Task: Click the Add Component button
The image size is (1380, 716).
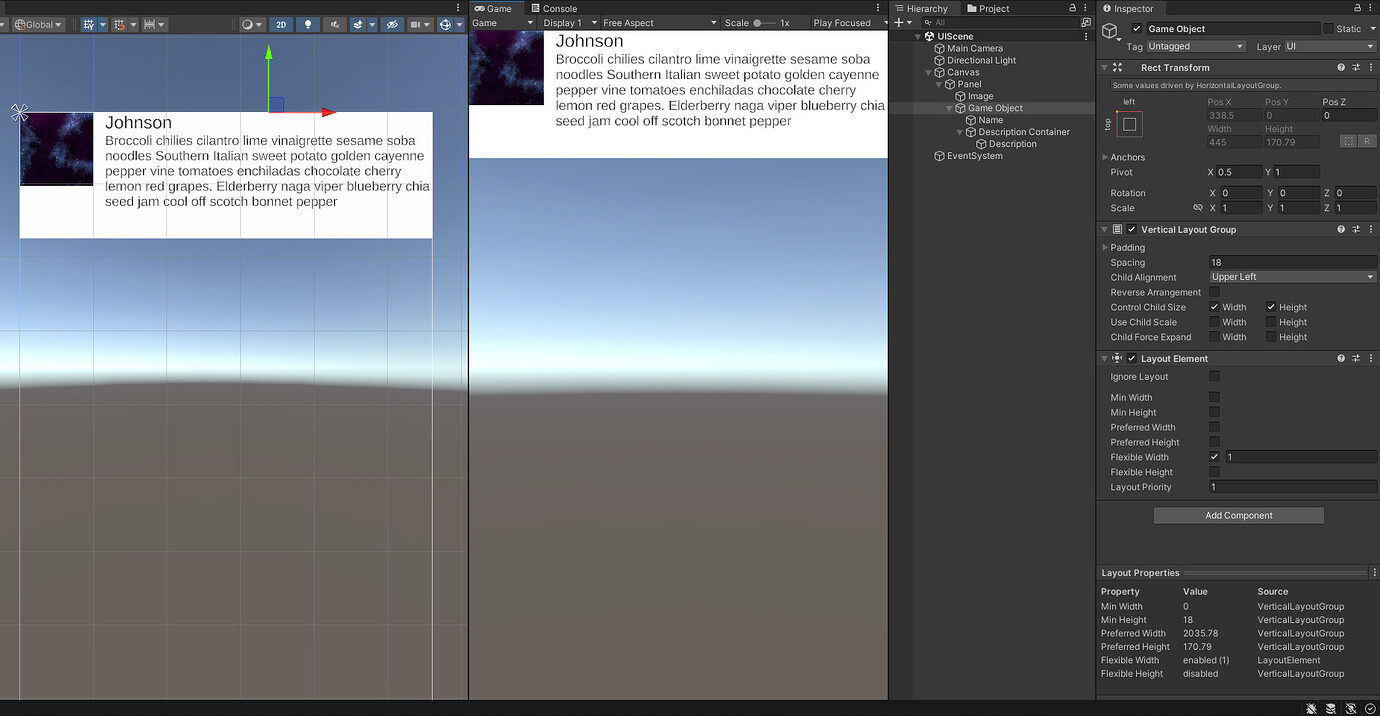Action: (1238, 515)
